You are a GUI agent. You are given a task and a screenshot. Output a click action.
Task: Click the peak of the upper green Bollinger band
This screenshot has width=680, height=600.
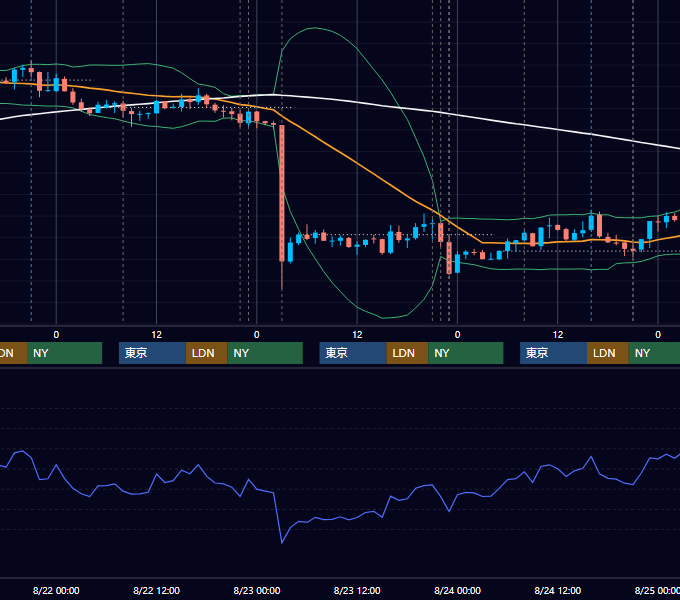tap(314, 28)
